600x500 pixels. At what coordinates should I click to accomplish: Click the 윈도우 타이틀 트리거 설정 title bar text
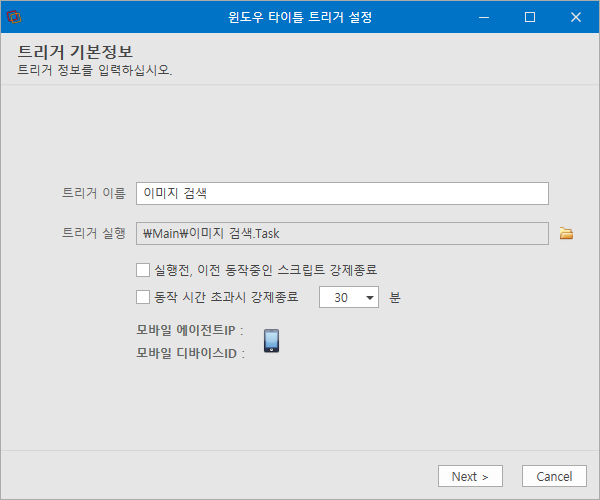point(300,17)
